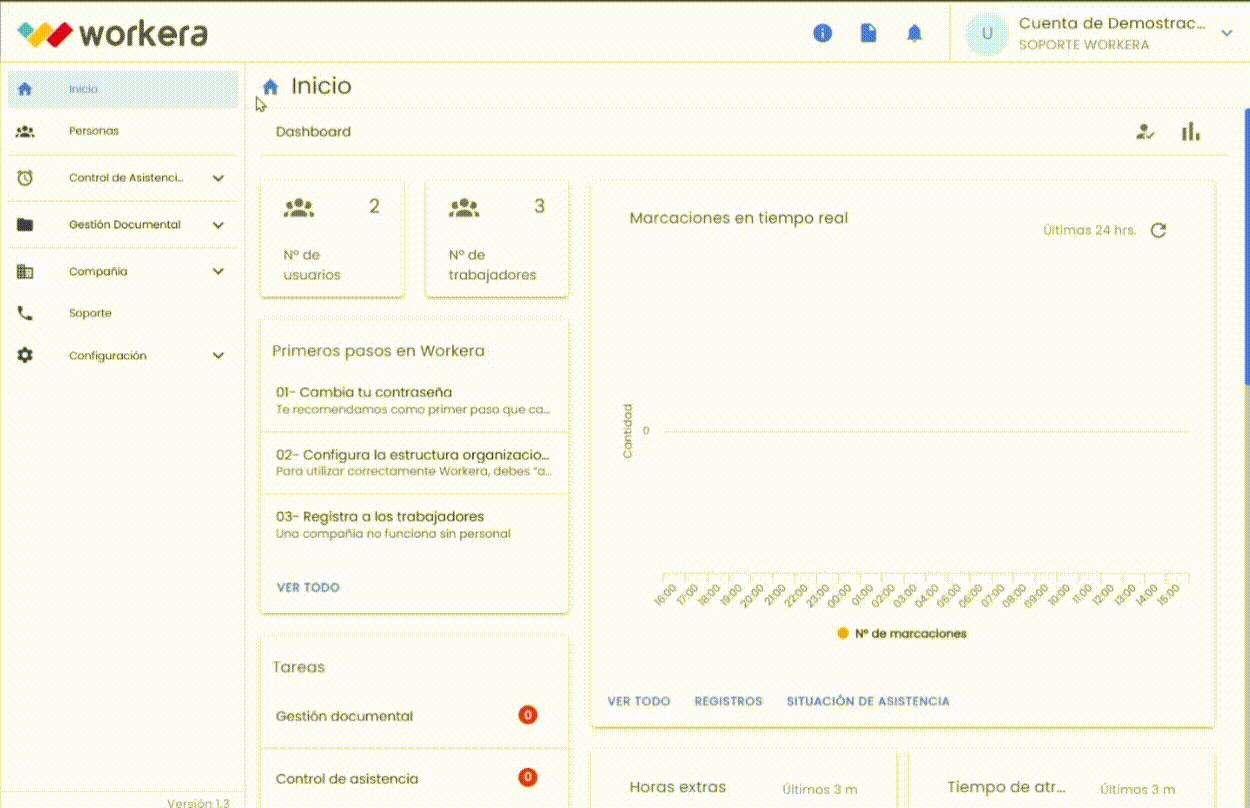Click the Primeros pasos en Workera heading
The height and width of the screenshot is (808, 1250).
coord(378,351)
